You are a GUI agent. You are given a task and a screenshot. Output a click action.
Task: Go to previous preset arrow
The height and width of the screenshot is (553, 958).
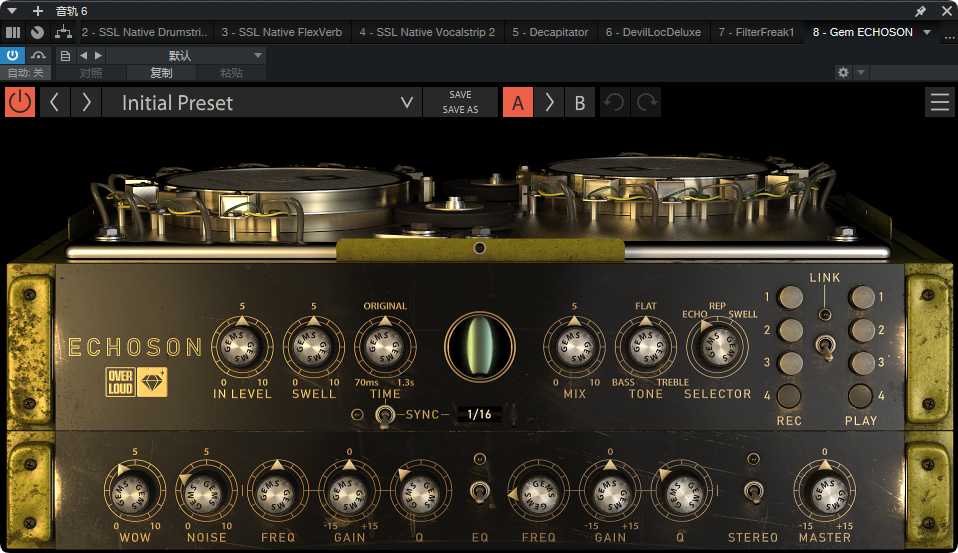coord(54,102)
